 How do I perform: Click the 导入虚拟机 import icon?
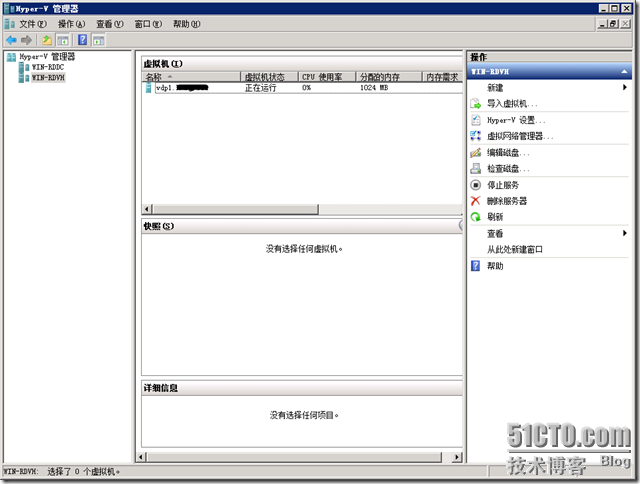[x=476, y=104]
